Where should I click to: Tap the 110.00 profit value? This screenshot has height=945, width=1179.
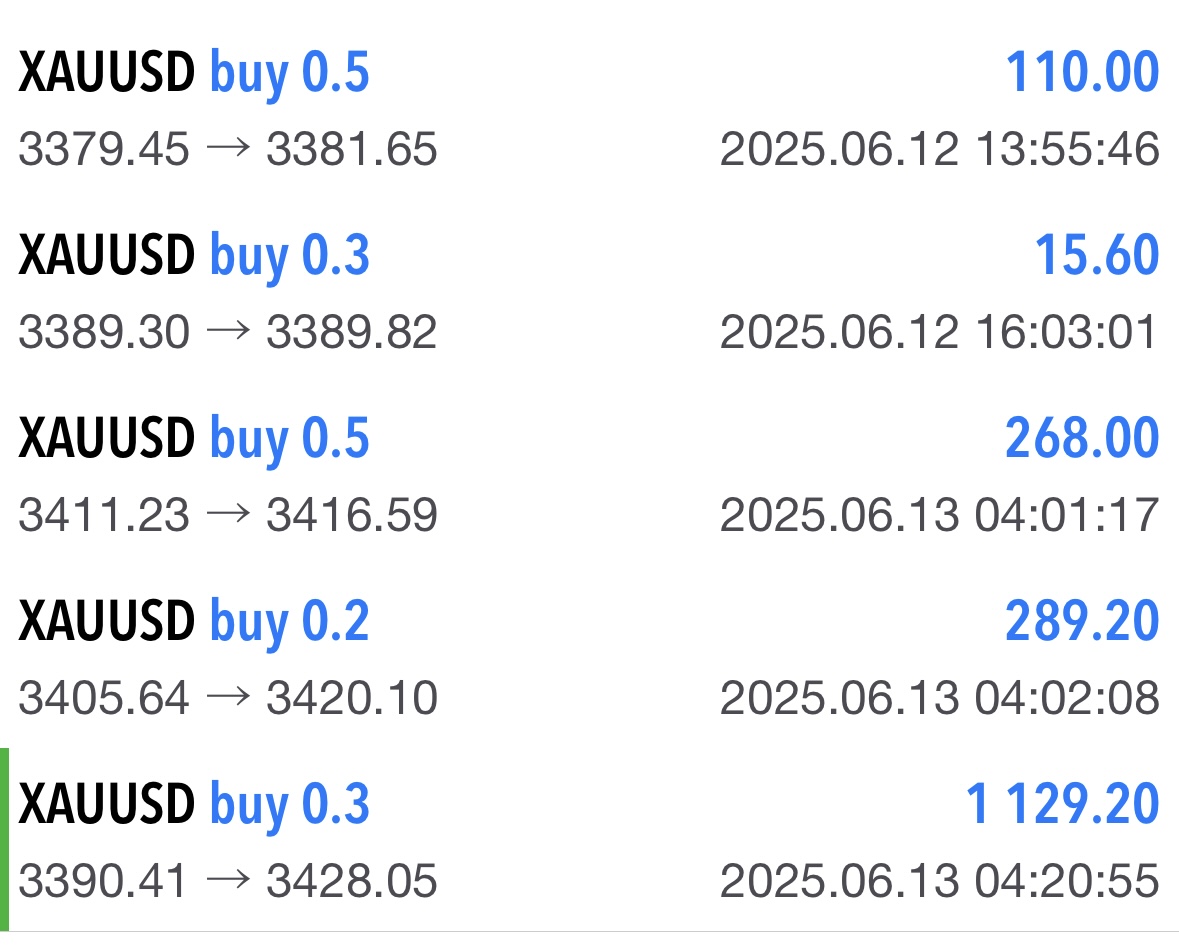[1082, 73]
